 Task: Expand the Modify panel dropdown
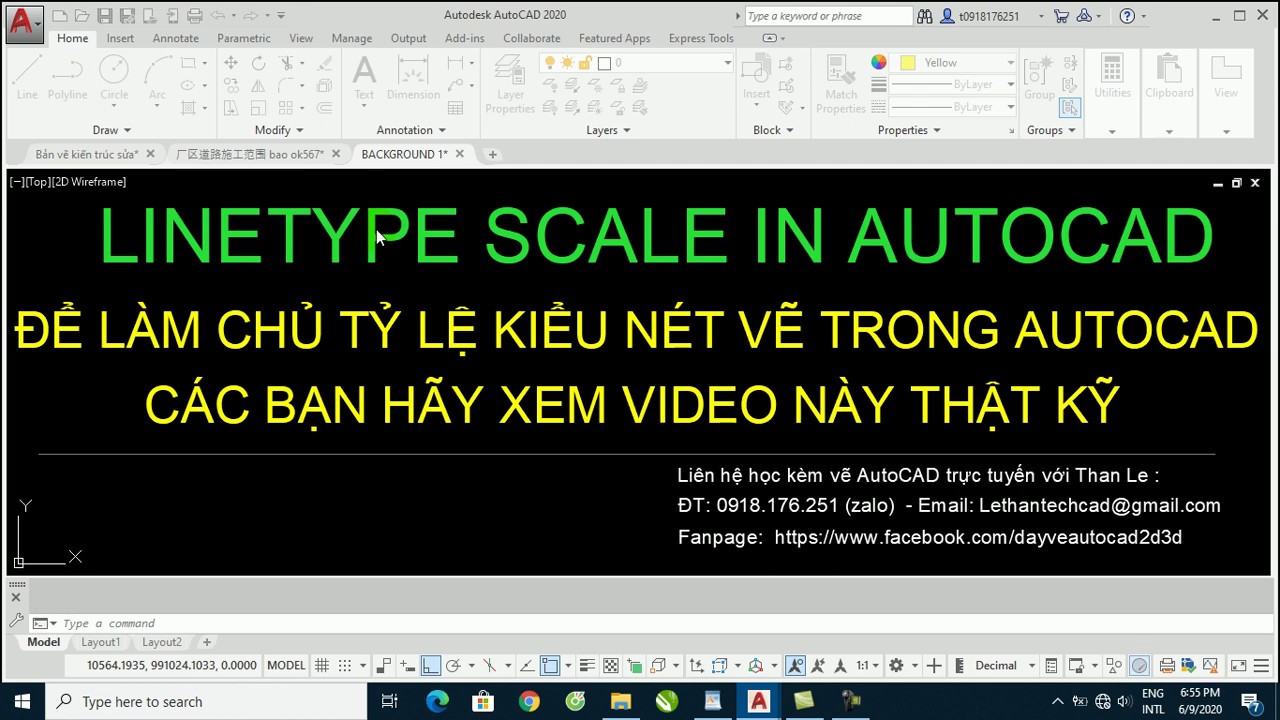click(279, 130)
